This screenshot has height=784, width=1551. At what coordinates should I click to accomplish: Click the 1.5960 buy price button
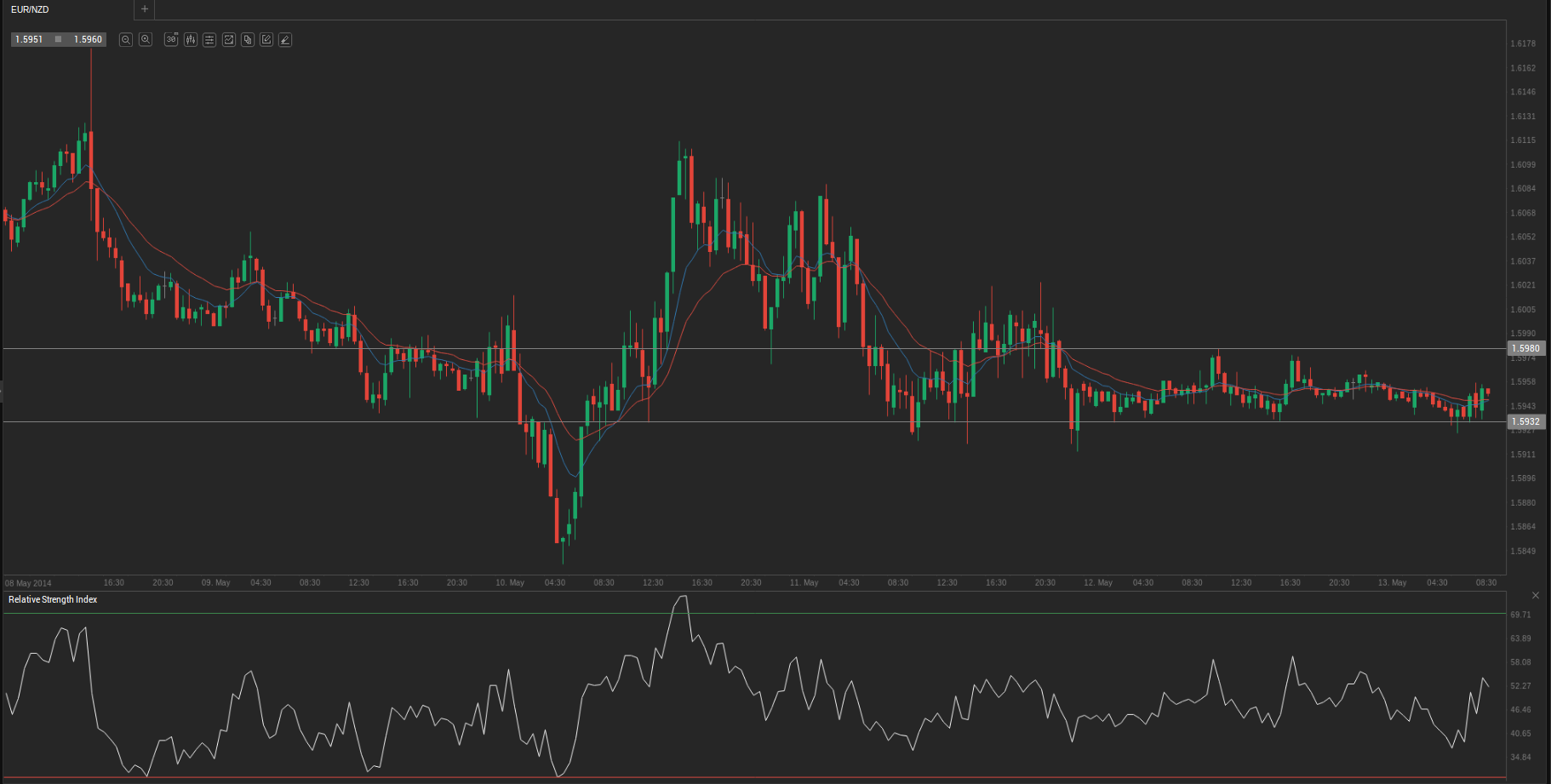coord(88,40)
